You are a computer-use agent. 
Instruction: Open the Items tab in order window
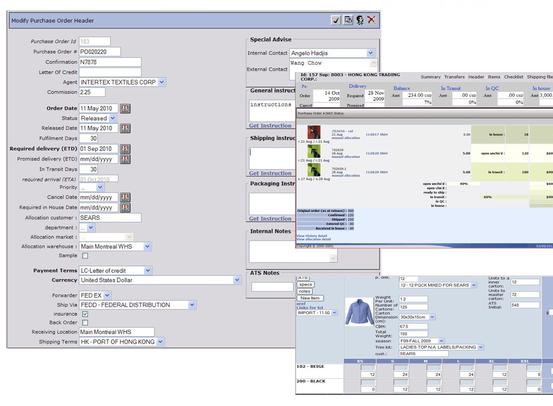point(494,77)
